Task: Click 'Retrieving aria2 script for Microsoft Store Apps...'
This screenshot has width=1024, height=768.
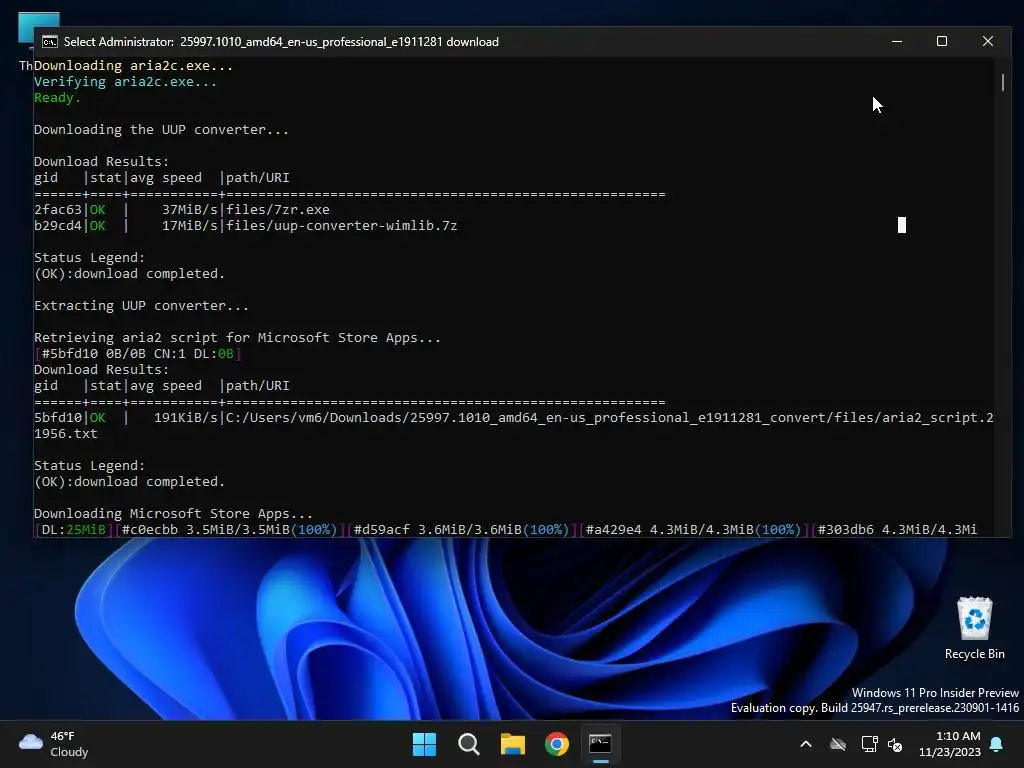Action: click(x=237, y=338)
